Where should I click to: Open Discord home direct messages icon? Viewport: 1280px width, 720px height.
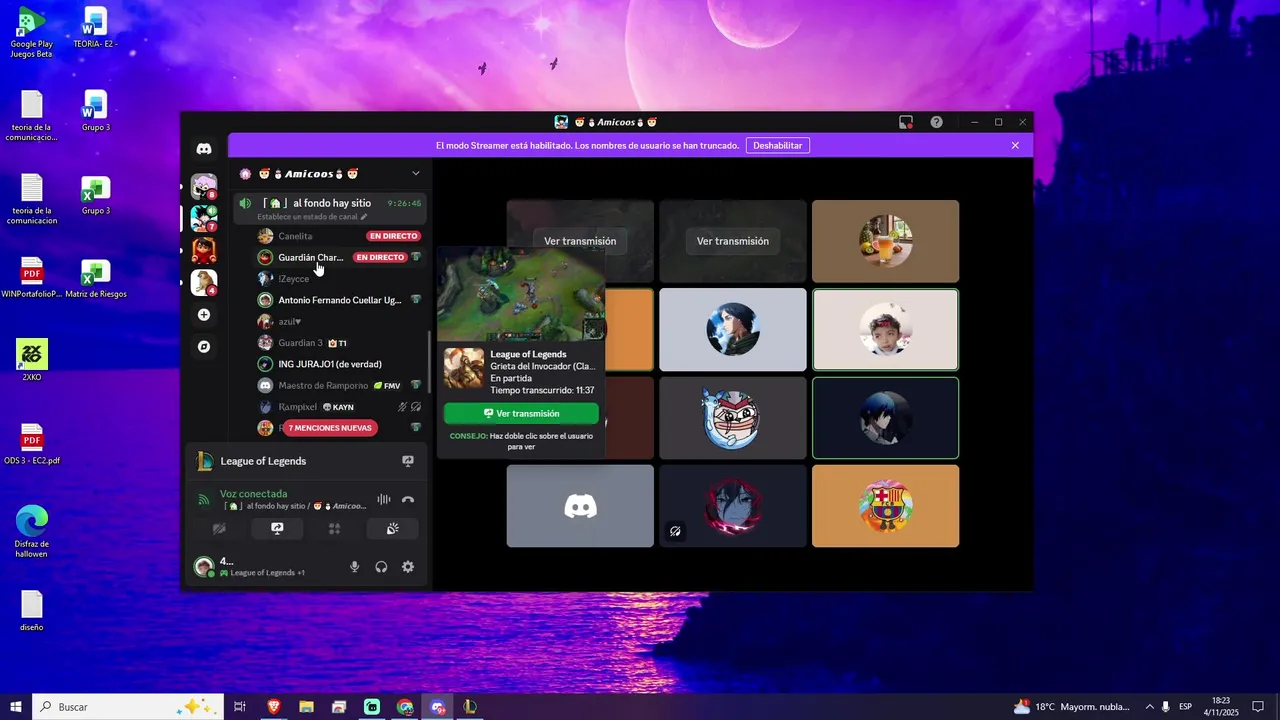pos(204,149)
